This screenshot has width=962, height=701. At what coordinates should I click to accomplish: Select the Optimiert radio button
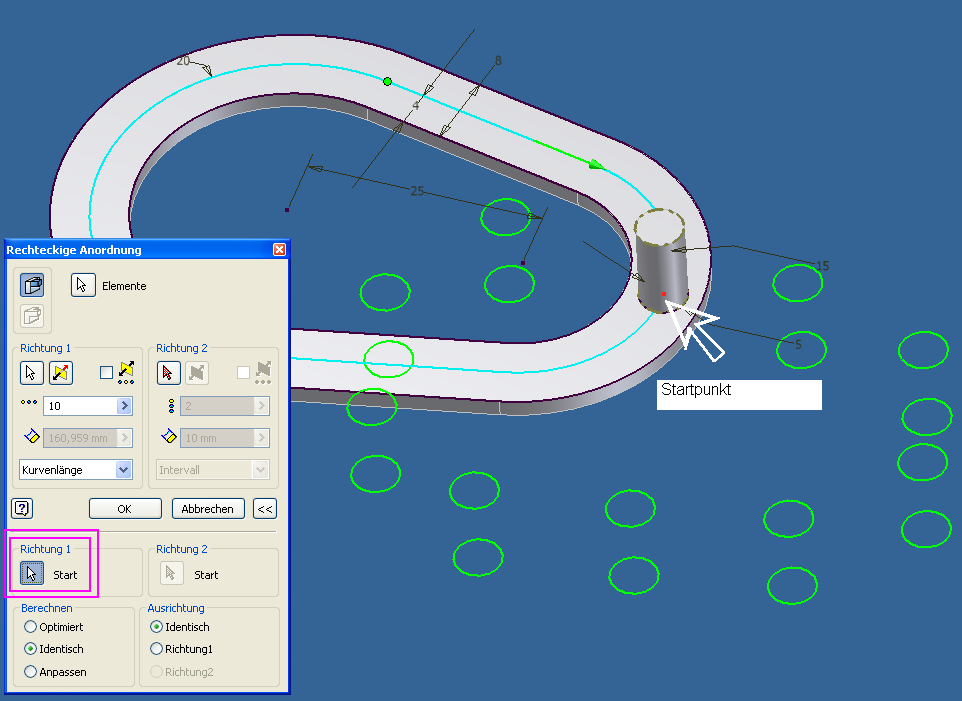[x=30, y=627]
